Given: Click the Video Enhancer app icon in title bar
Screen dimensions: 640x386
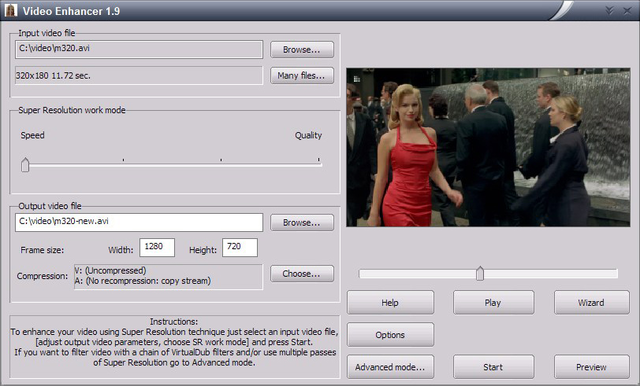Looking at the screenshot, I should click(x=11, y=10).
